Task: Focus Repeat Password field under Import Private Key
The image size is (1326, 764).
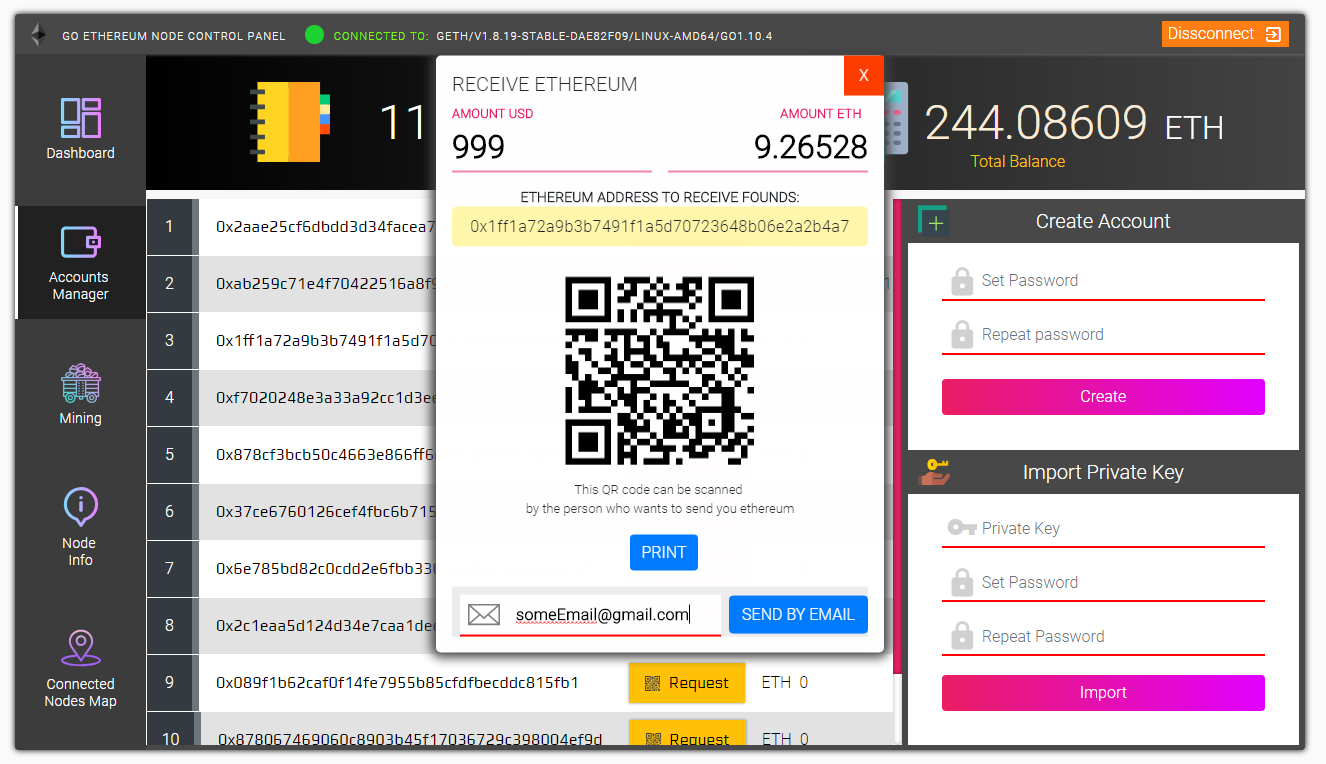Action: pyautogui.click(x=1103, y=637)
